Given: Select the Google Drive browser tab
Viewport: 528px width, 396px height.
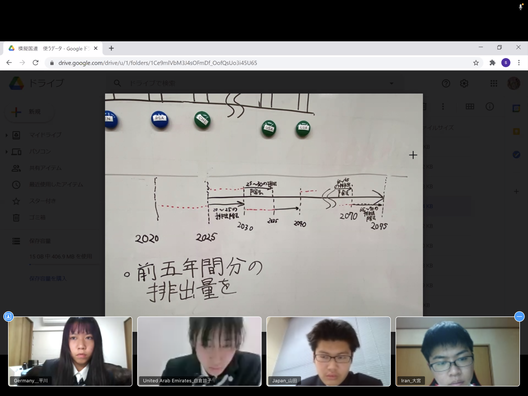Looking at the screenshot, I should 52,48.
